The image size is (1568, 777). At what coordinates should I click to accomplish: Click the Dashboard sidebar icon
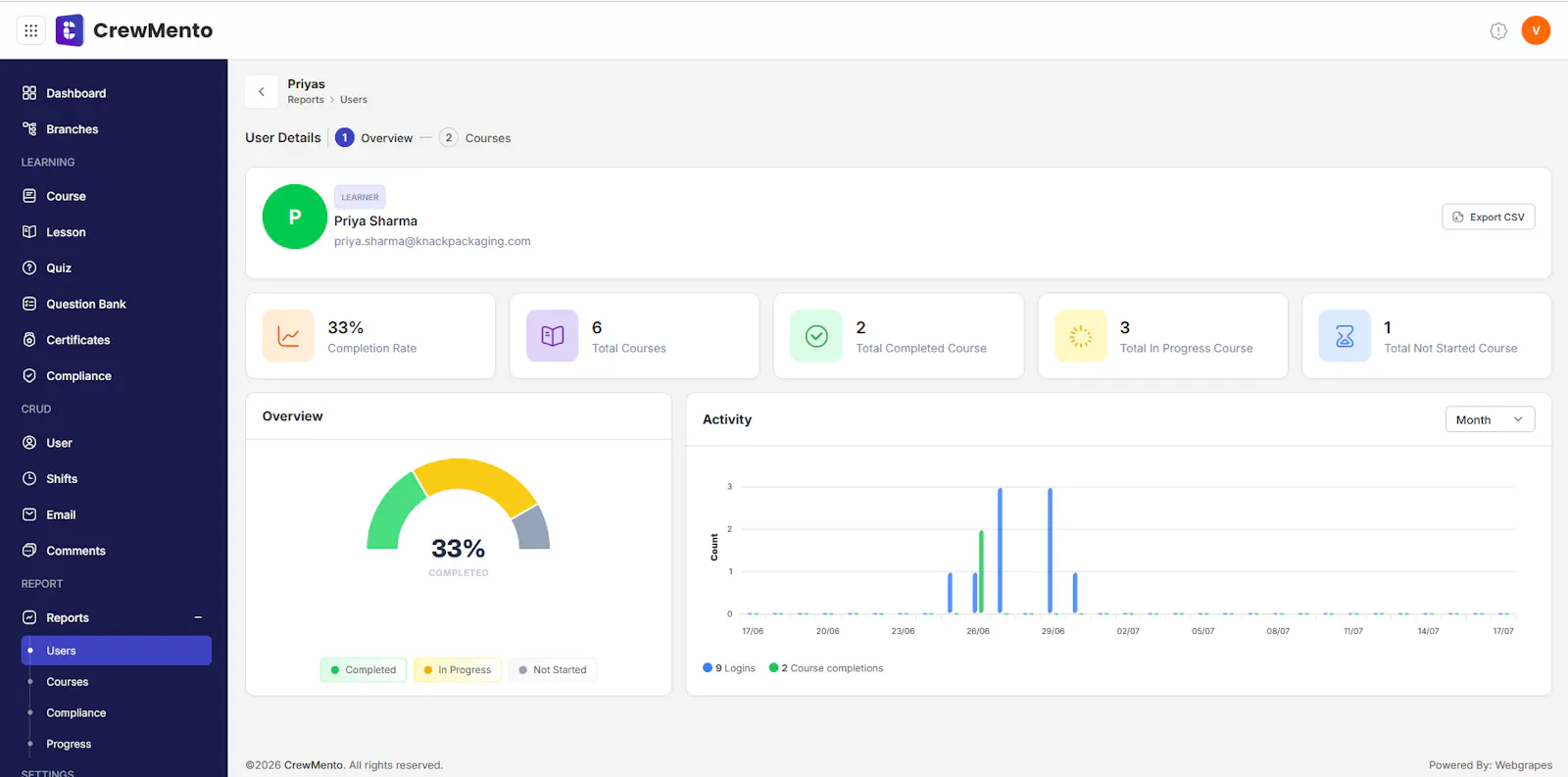click(29, 93)
